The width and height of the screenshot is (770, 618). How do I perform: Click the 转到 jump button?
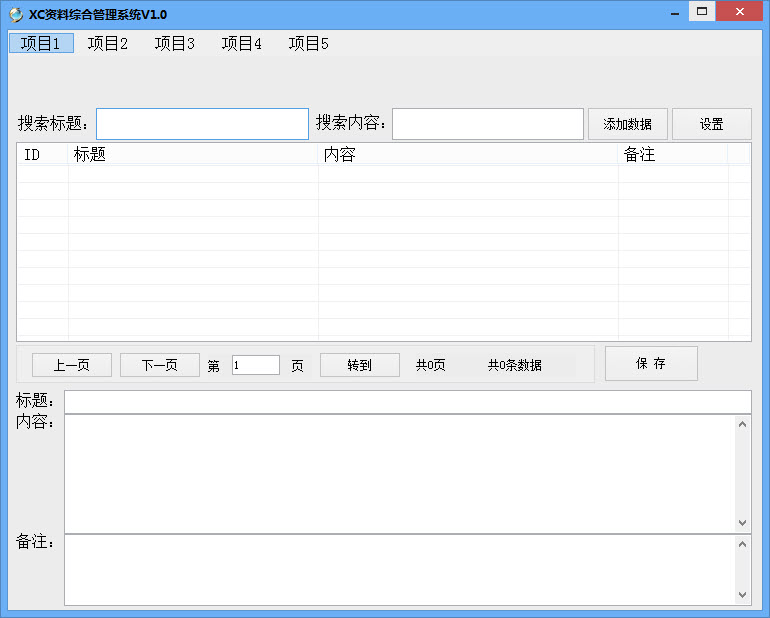point(359,365)
